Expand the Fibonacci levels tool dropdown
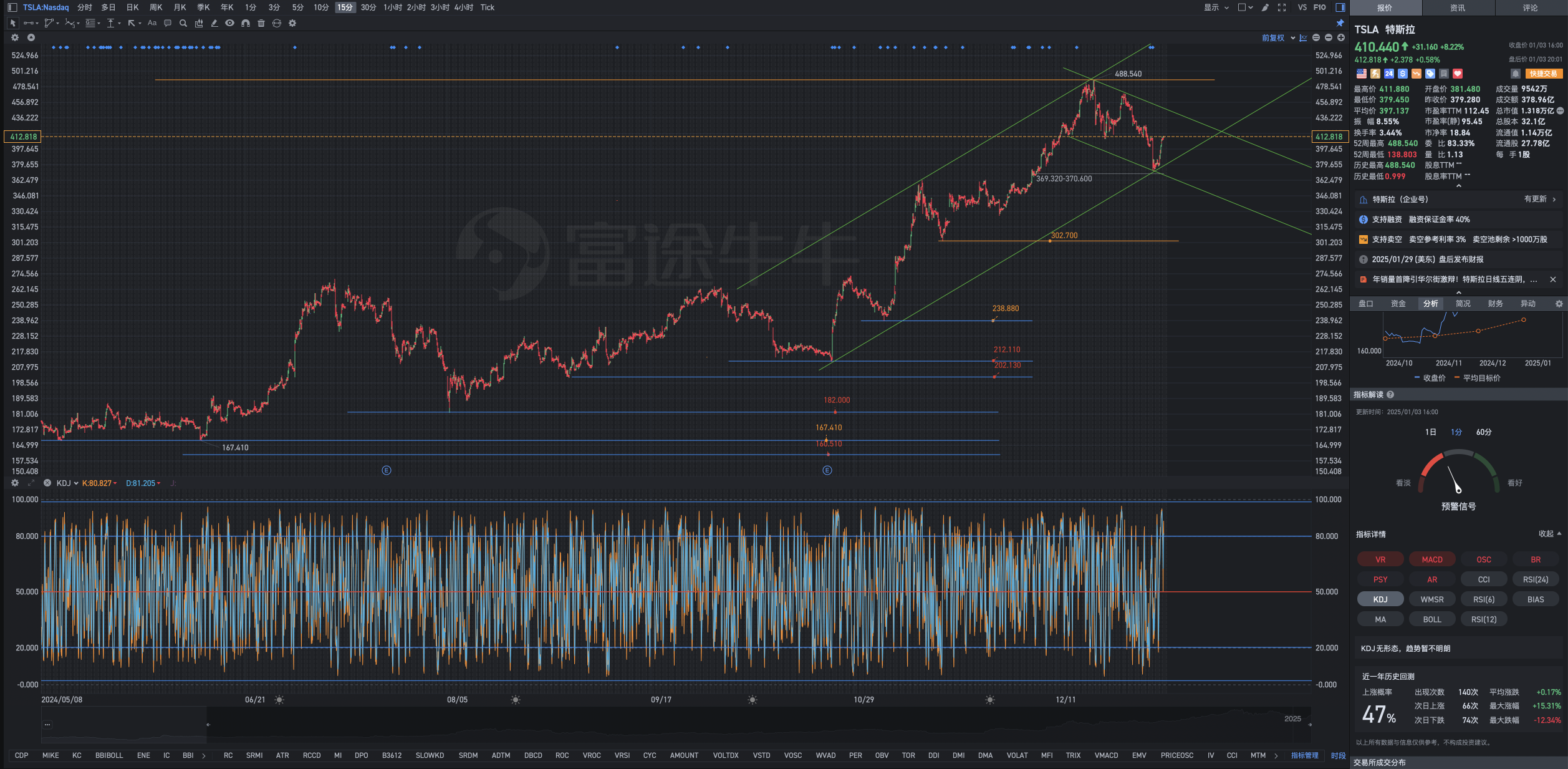The width and height of the screenshot is (1568, 769). click(x=99, y=24)
